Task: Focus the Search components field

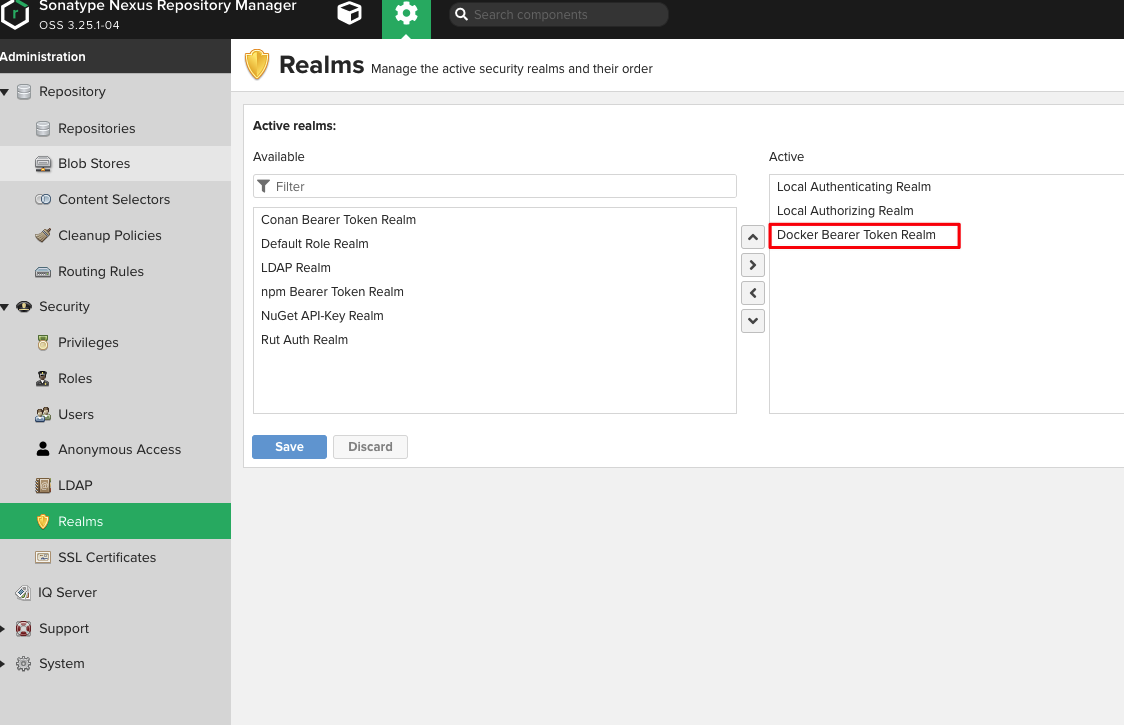Action: click(x=558, y=14)
